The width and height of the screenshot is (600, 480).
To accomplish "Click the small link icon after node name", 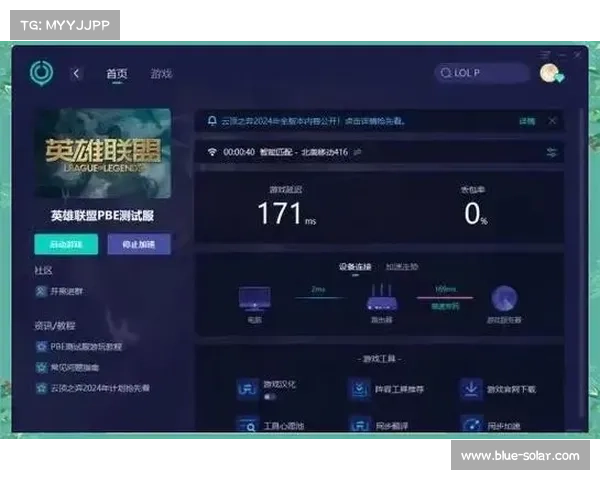I will [x=357, y=152].
